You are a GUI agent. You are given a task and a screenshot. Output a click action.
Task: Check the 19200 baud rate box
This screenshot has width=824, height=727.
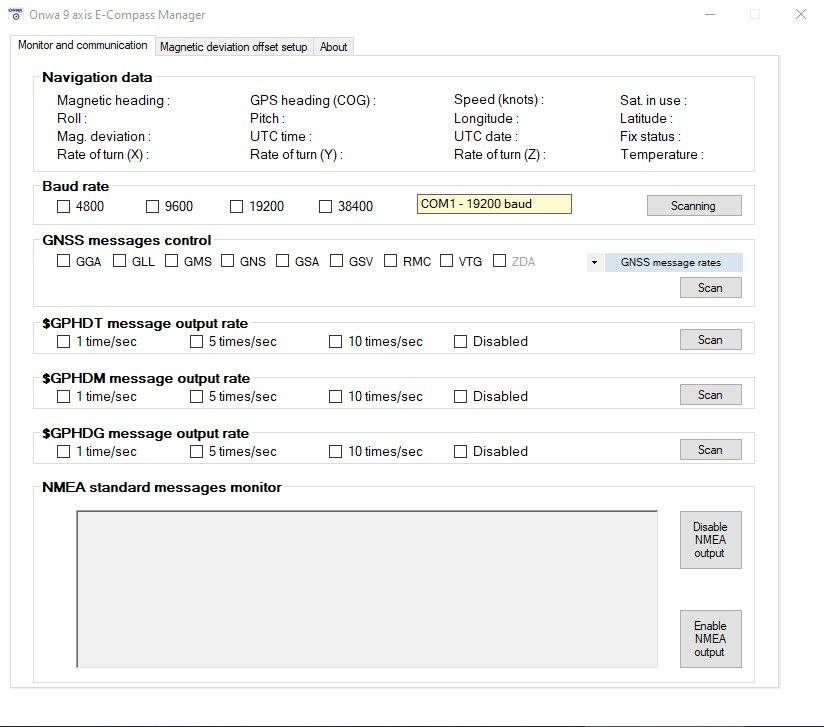pos(236,207)
